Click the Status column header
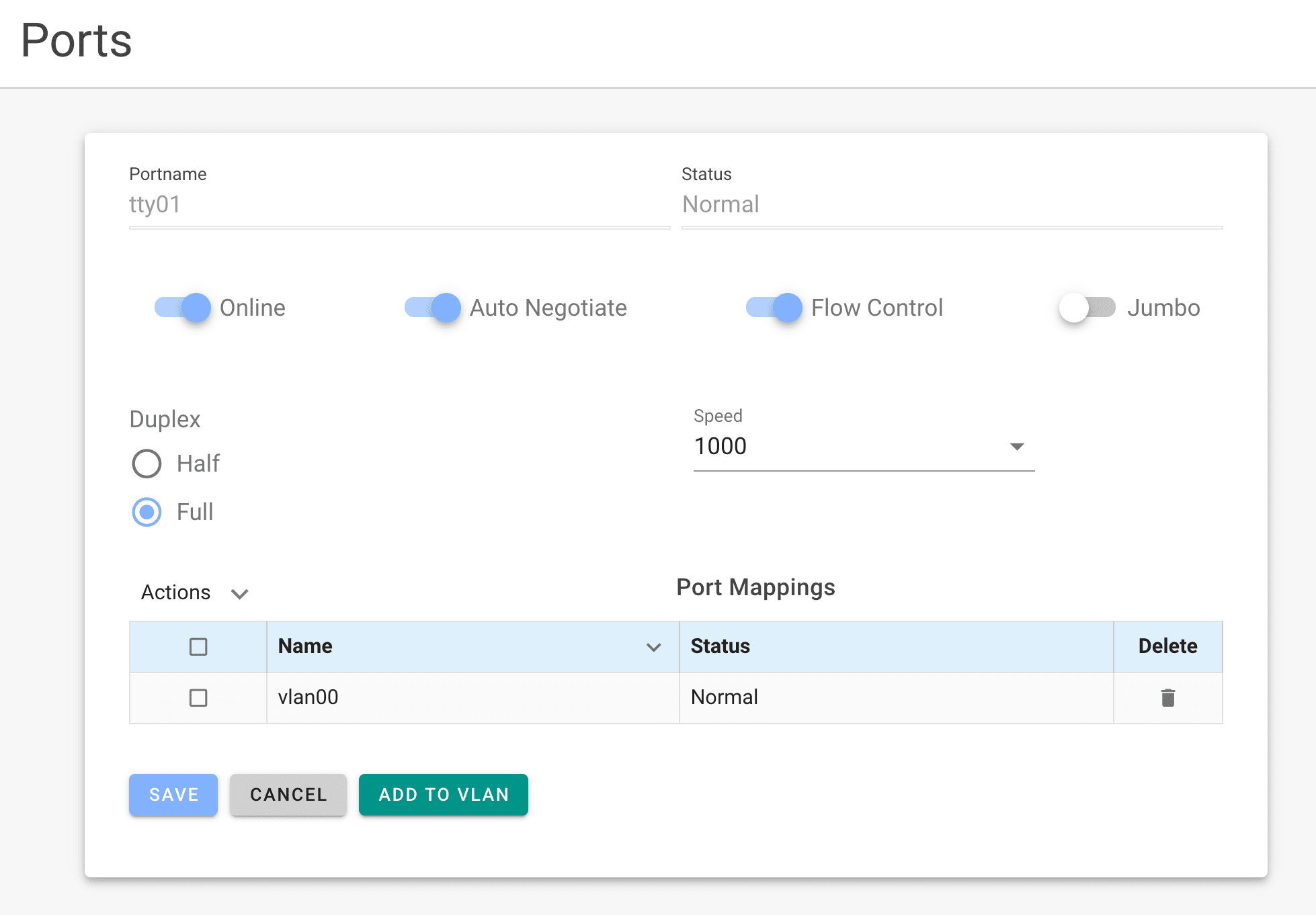 point(896,646)
